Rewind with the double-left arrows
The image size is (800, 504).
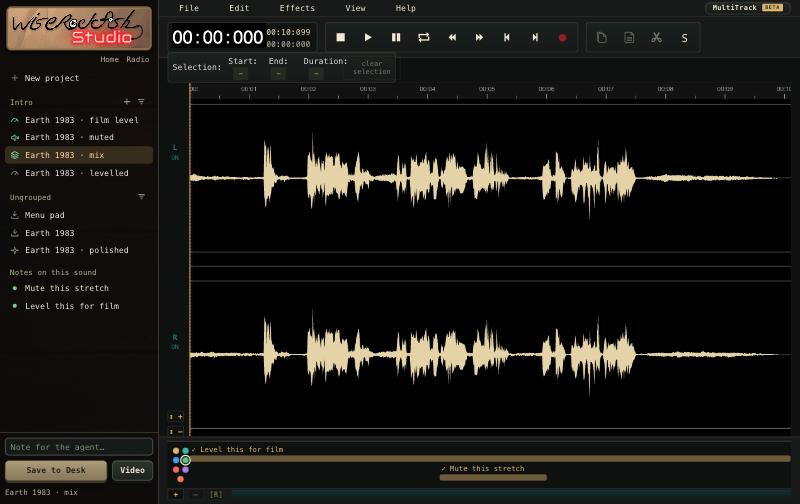tap(452, 37)
